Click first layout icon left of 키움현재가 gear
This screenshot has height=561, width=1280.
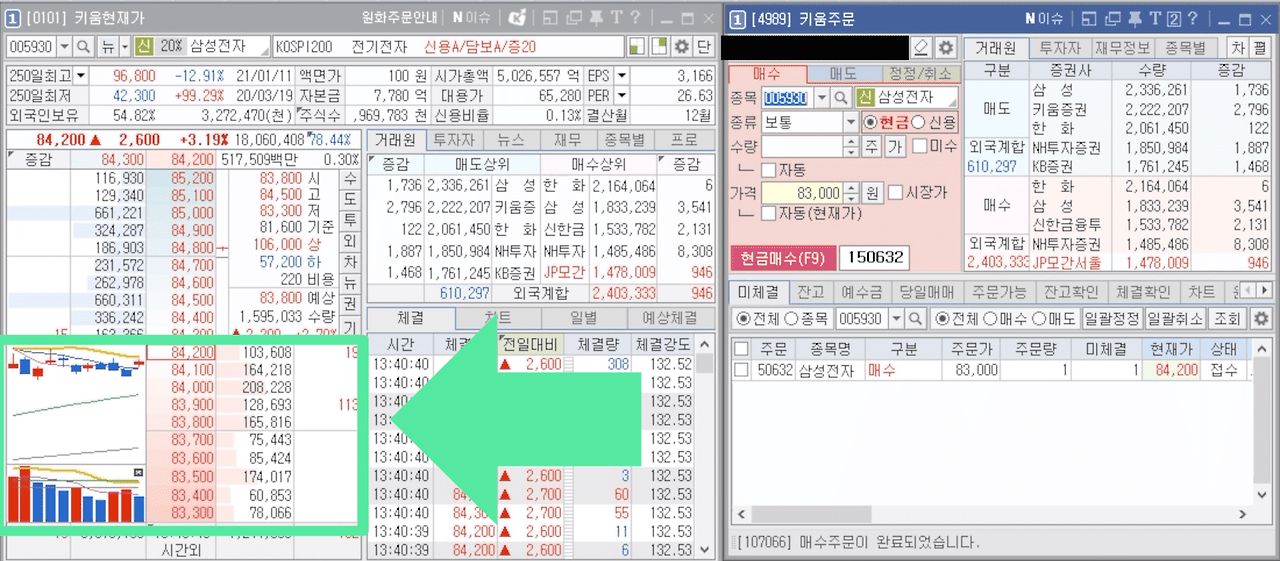(637, 47)
